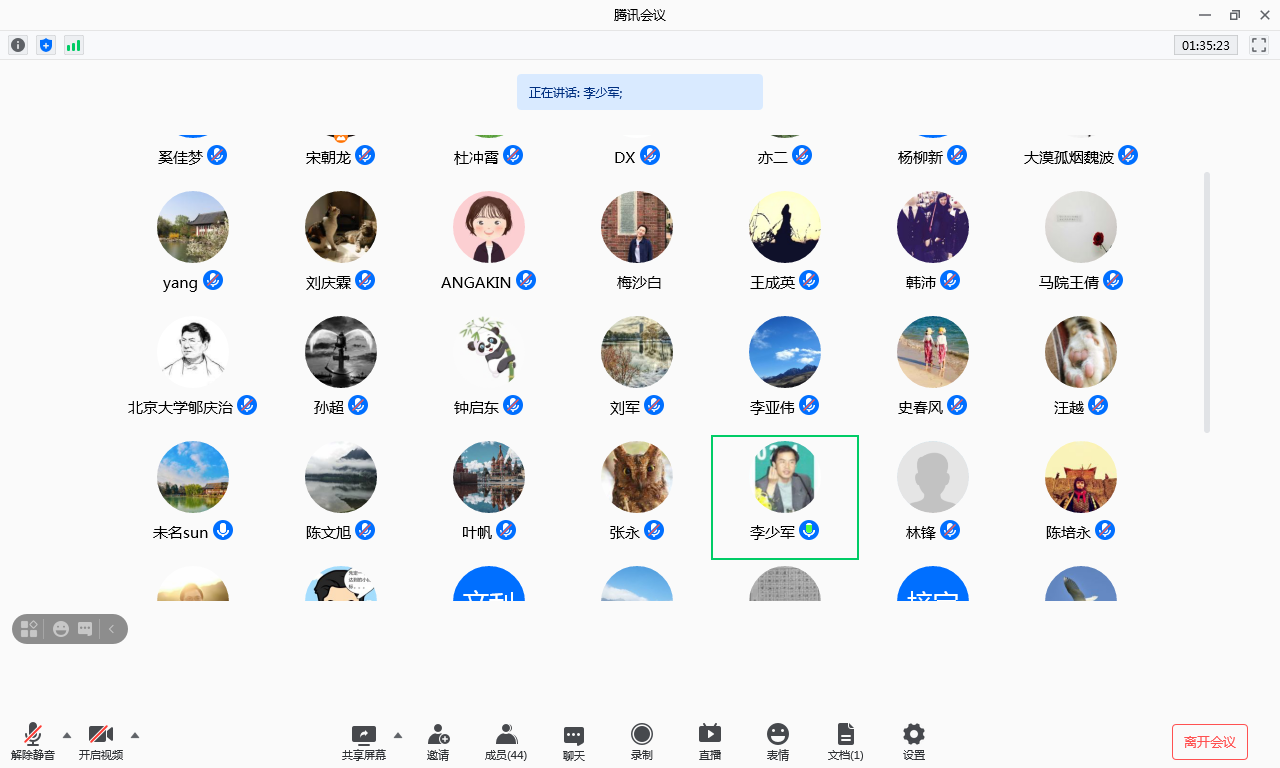Turn on camera with 开启视频
The image size is (1280, 768).
101,742
